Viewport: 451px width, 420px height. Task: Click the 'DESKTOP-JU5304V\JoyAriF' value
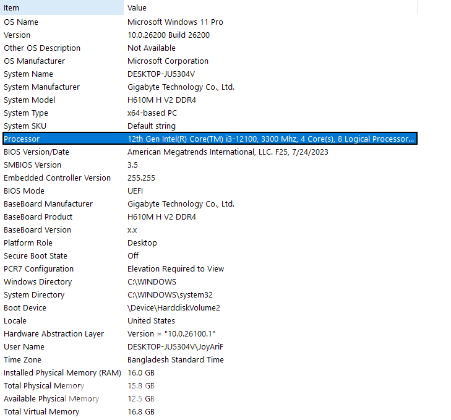(x=175, y=347)
